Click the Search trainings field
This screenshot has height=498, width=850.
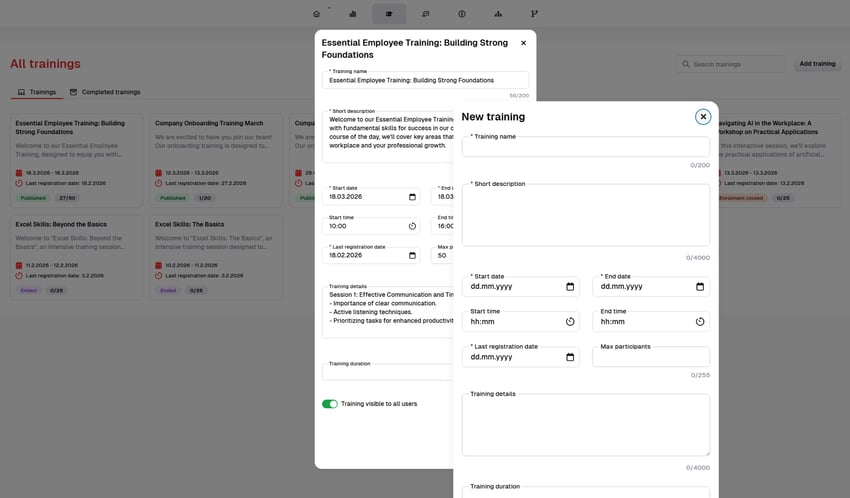735,64
